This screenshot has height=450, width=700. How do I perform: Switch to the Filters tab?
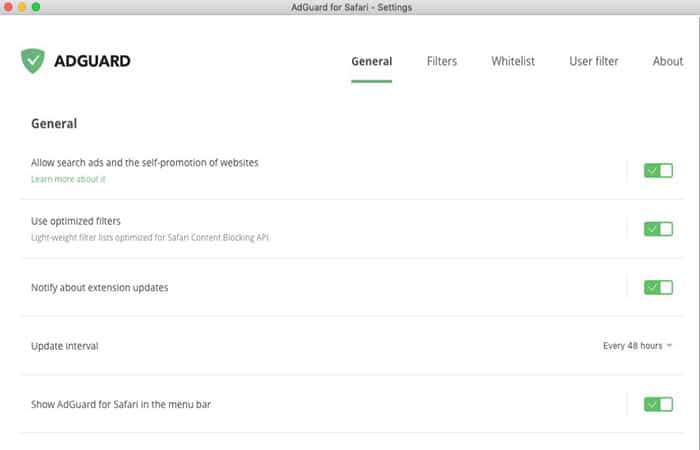click(x=442, y=61)
